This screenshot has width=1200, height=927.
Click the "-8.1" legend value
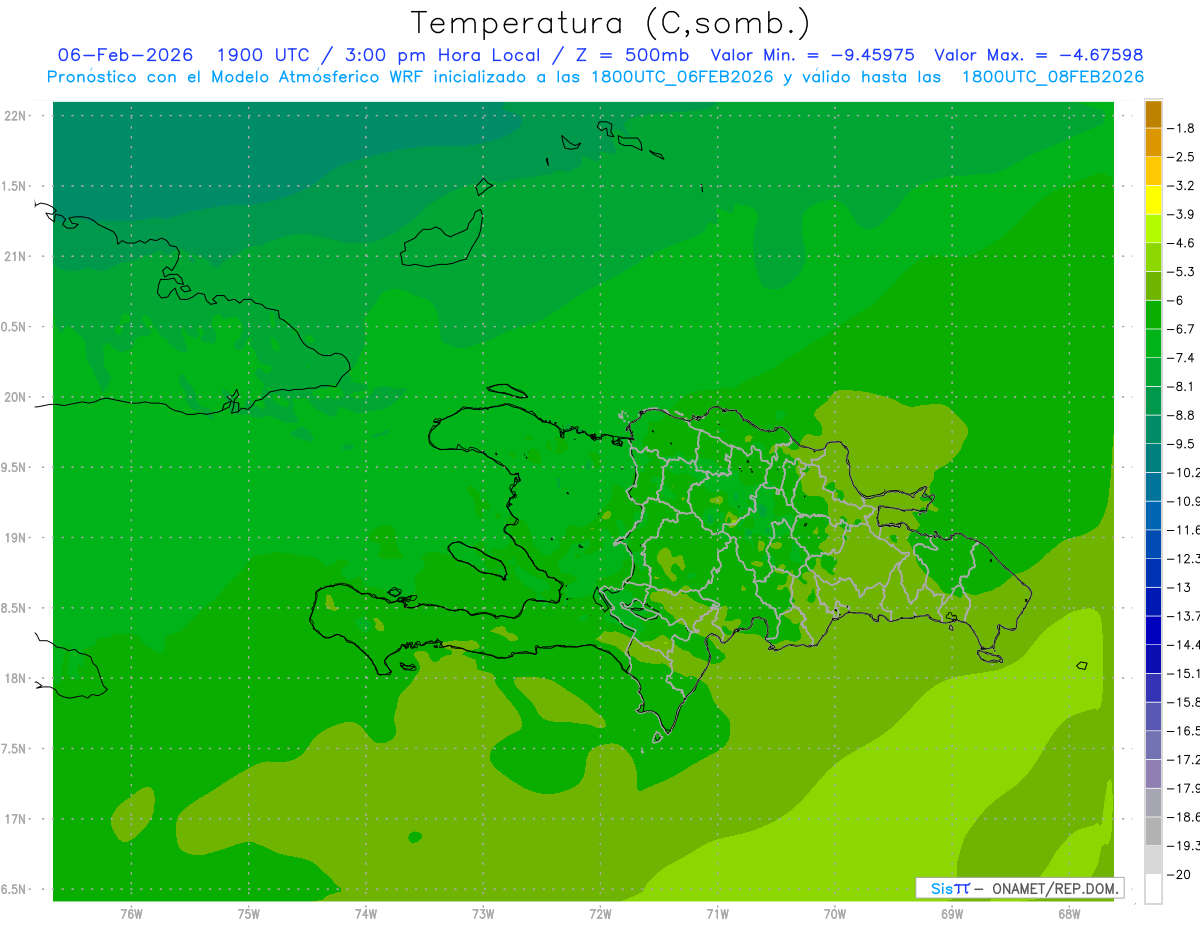pos(1183,387)
